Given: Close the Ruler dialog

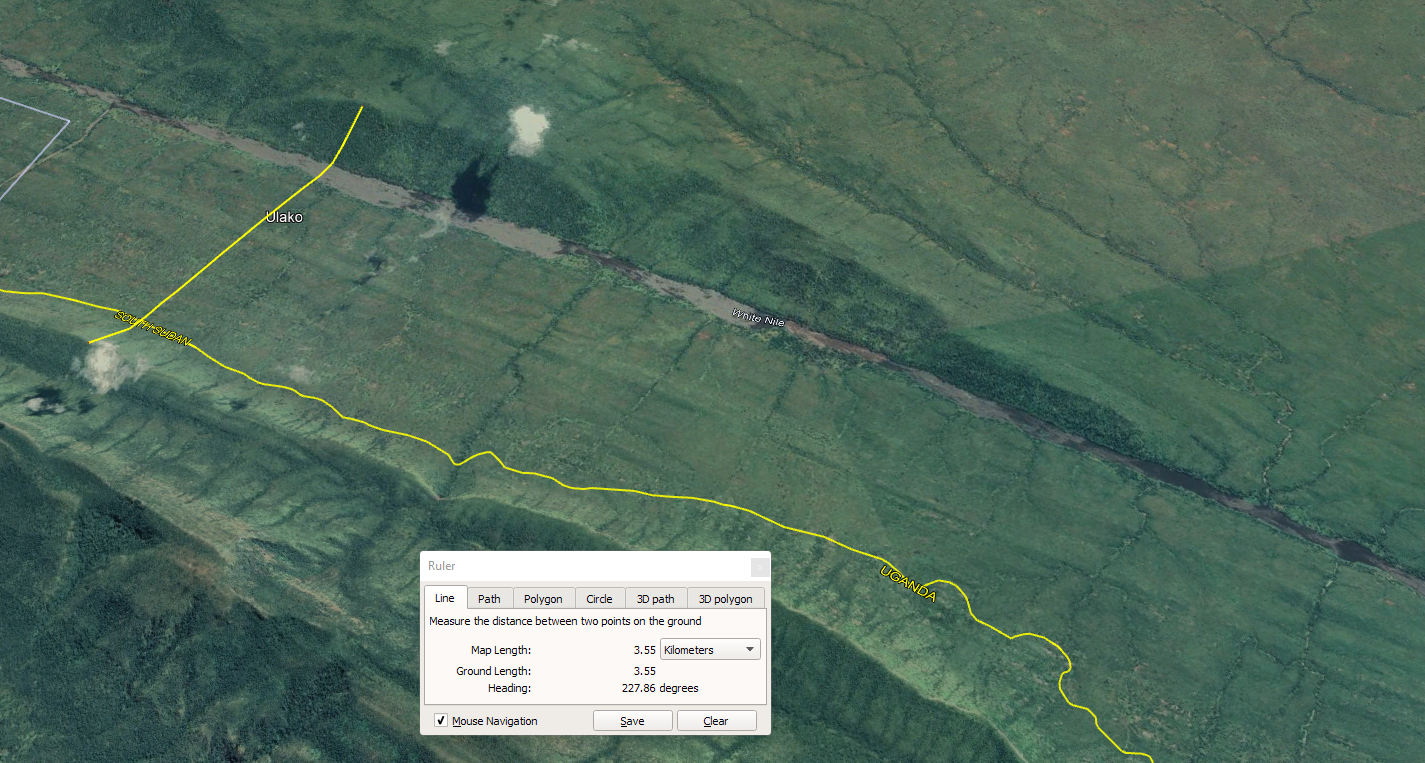Looking at the screenshot, I should pyautogui.click(x=759, y=567).
